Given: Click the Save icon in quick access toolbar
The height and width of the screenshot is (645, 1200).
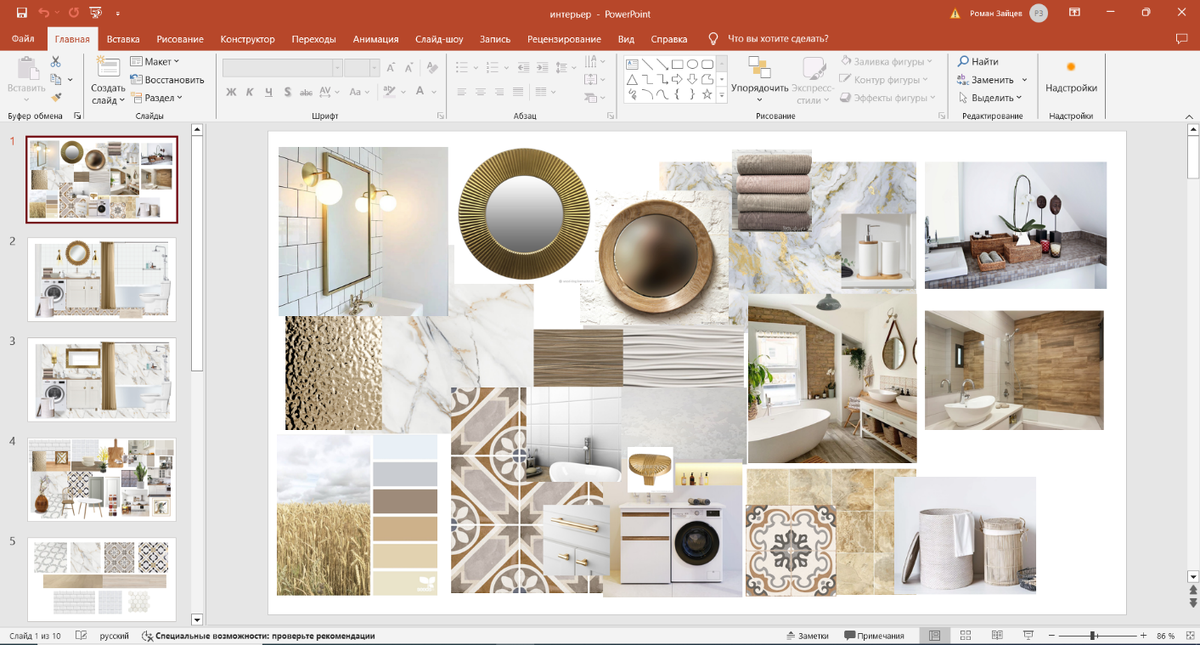Looking at the screenshot, I should [22, 13].
